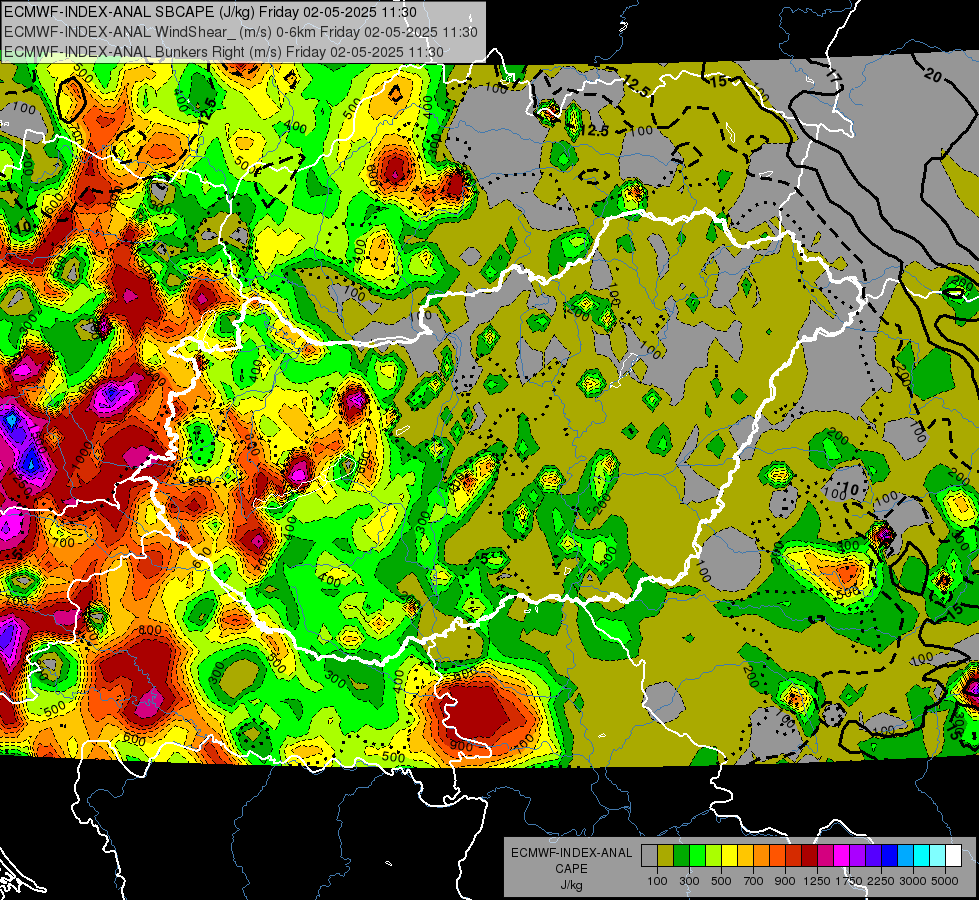Click the legend scale value 3000

pyautogui.click(x=913, y=881)
